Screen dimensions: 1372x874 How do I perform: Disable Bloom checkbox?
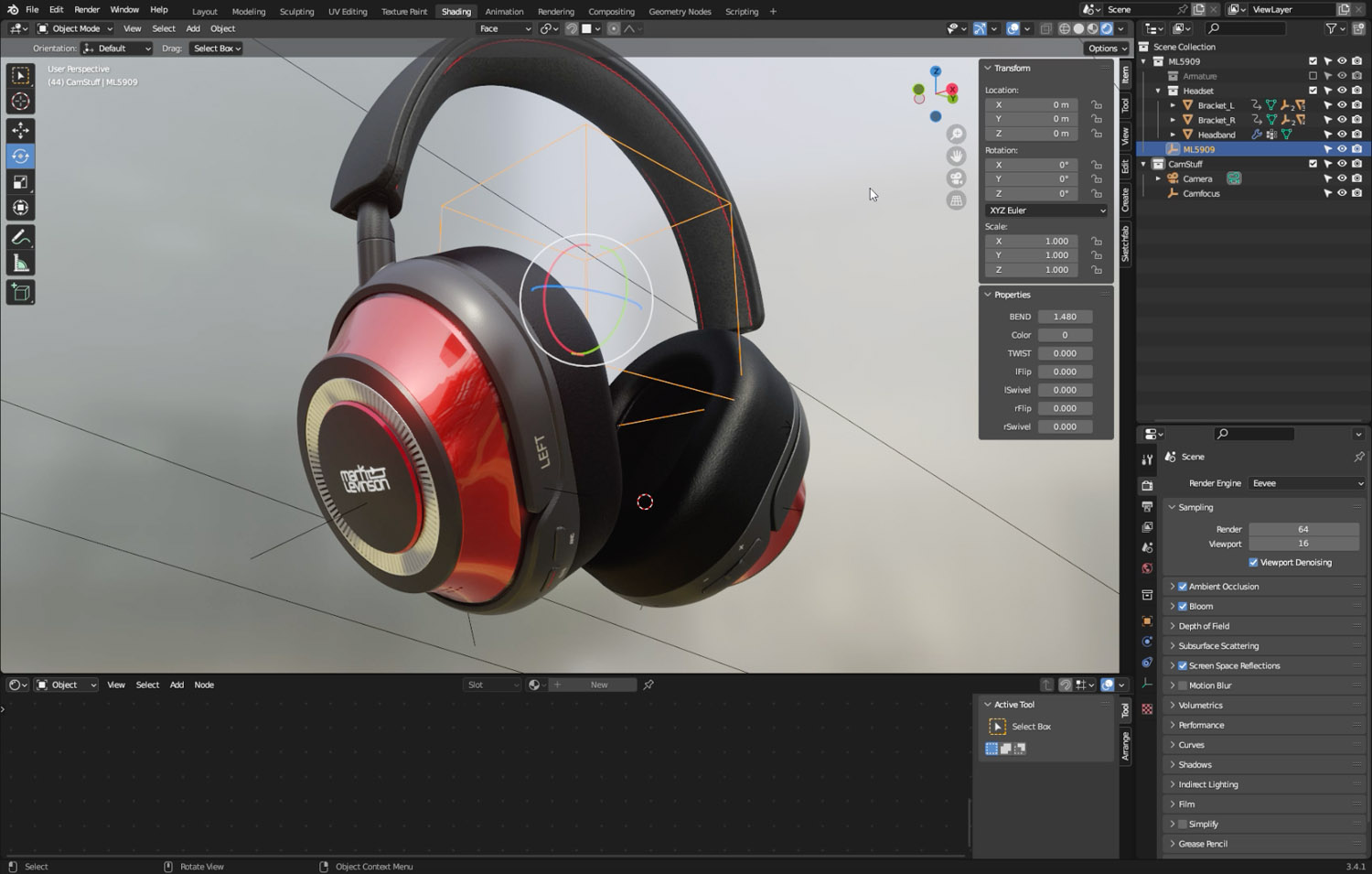coord(1183,607)
